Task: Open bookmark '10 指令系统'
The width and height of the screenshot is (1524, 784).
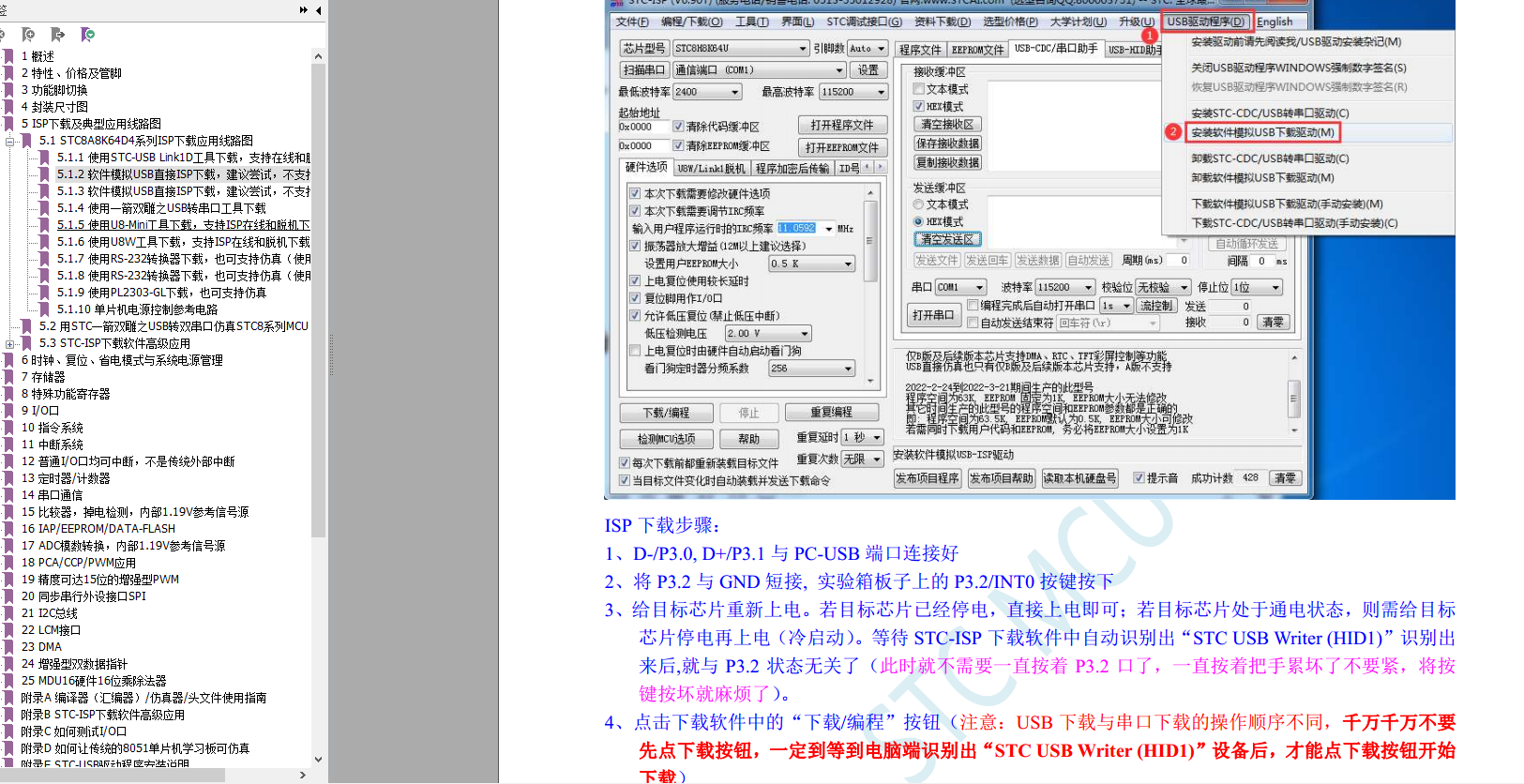Action: click(53, 428)
